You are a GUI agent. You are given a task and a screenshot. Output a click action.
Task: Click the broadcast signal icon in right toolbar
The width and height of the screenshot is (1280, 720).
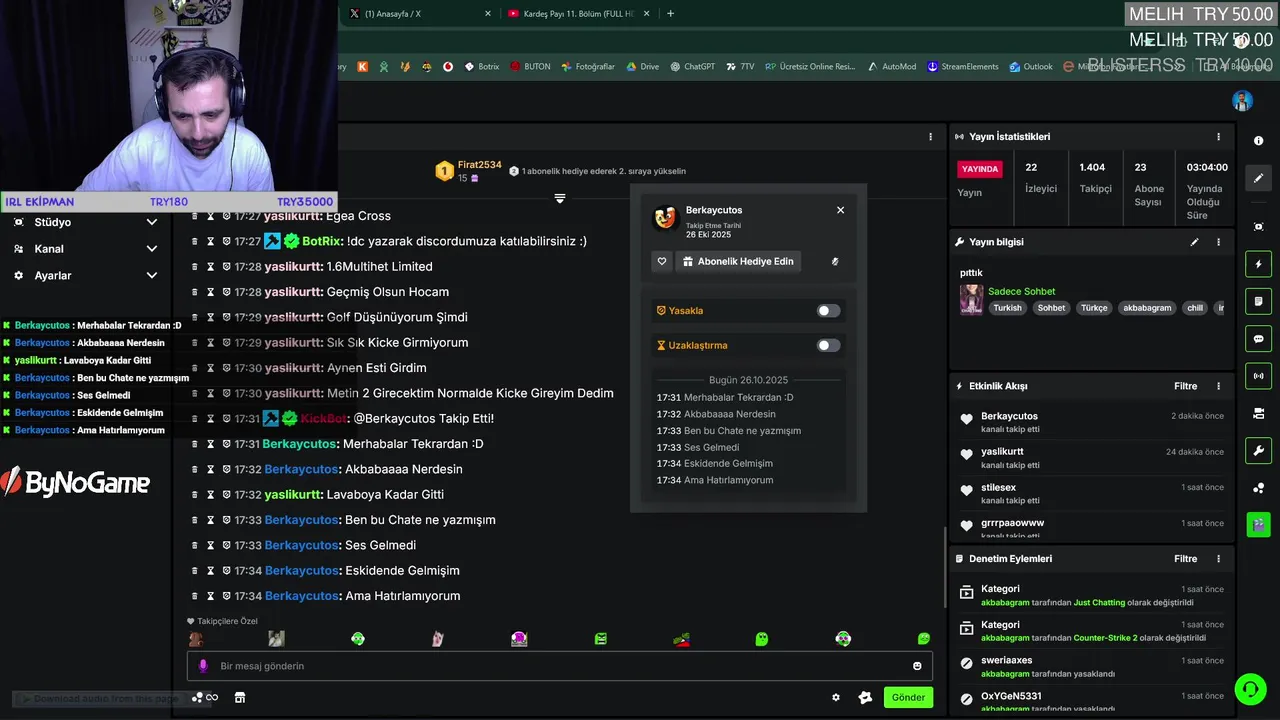[1259, 376]
